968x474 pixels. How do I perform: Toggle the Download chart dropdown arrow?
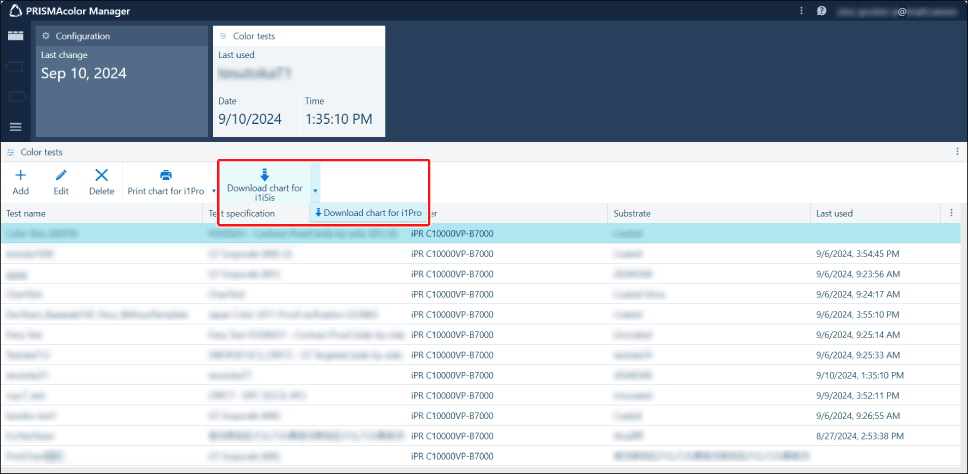point(315,189)
